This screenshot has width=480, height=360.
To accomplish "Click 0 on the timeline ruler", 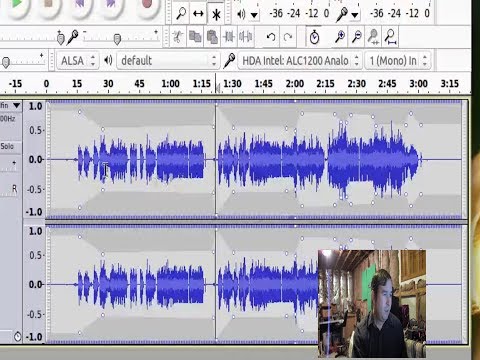I will [x=46, y=83].
